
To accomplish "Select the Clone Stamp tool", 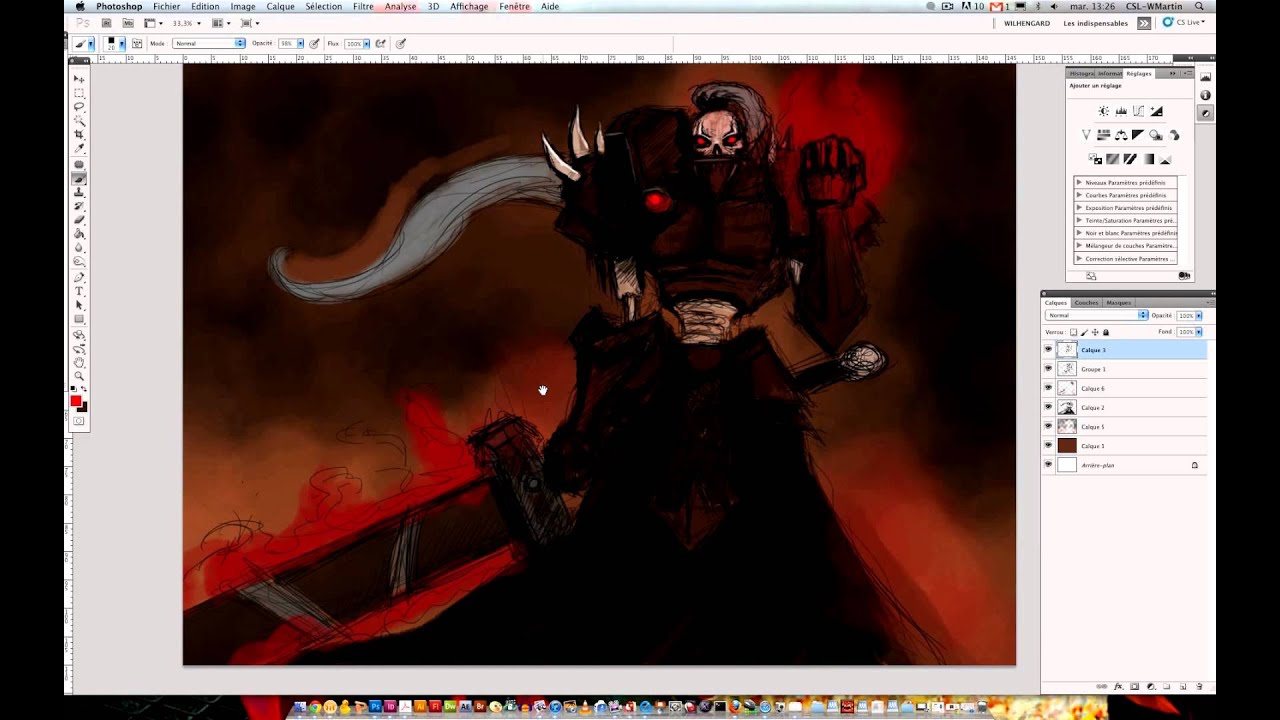I will click(79, 192).
